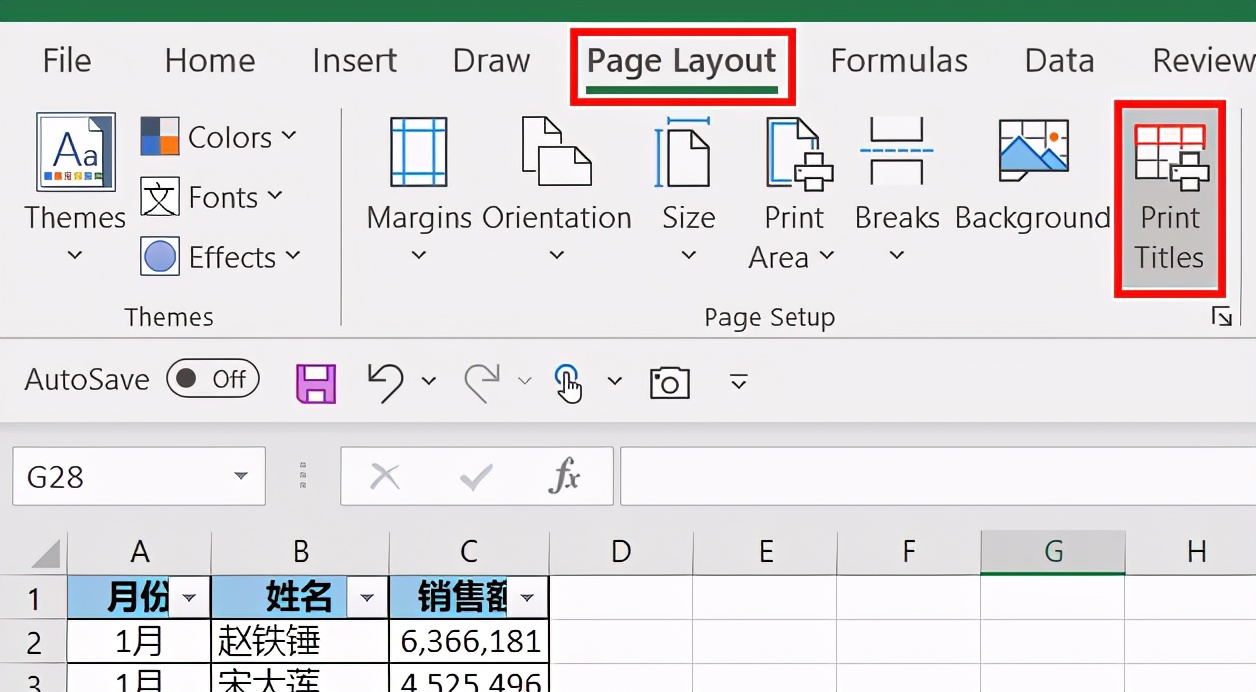1256x692 pixels.
Task: Switch to the Insert tab
Action: click(x=354, y=61)
